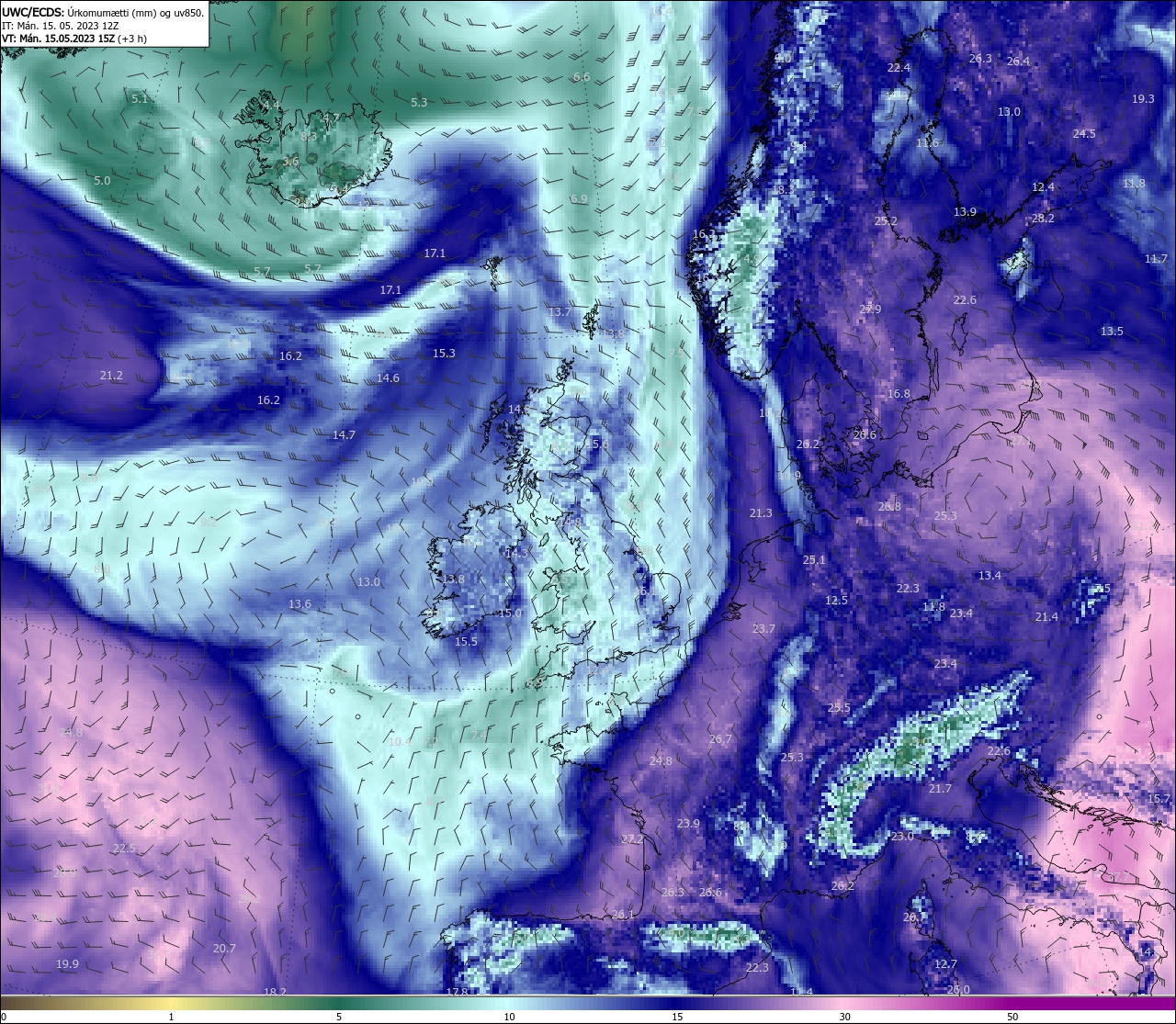Click the map value 25.2
Image resolution: width=1176 pixels, height=1024 pixels.
[886, 221]
